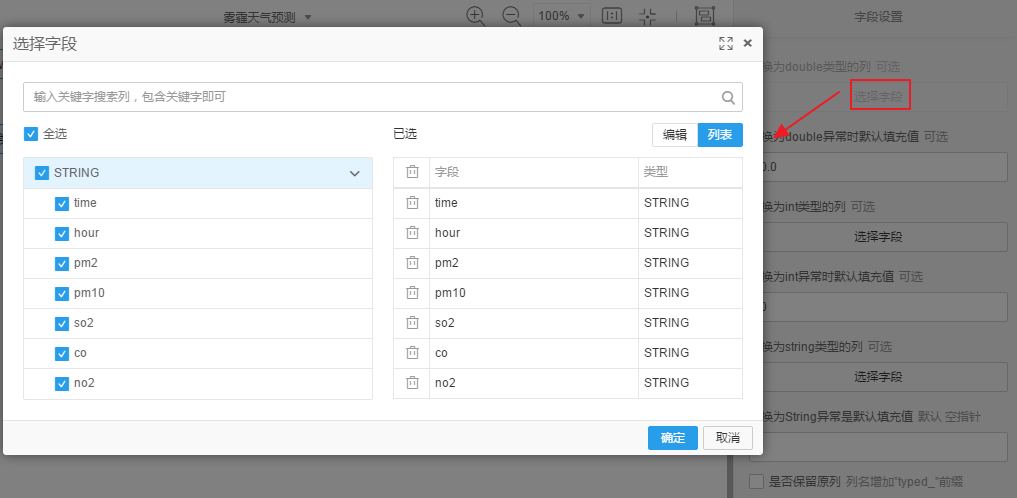The image size is (1017, 498).
Task: Uncheck the STRING group checkbox
Action: [42, 173]
